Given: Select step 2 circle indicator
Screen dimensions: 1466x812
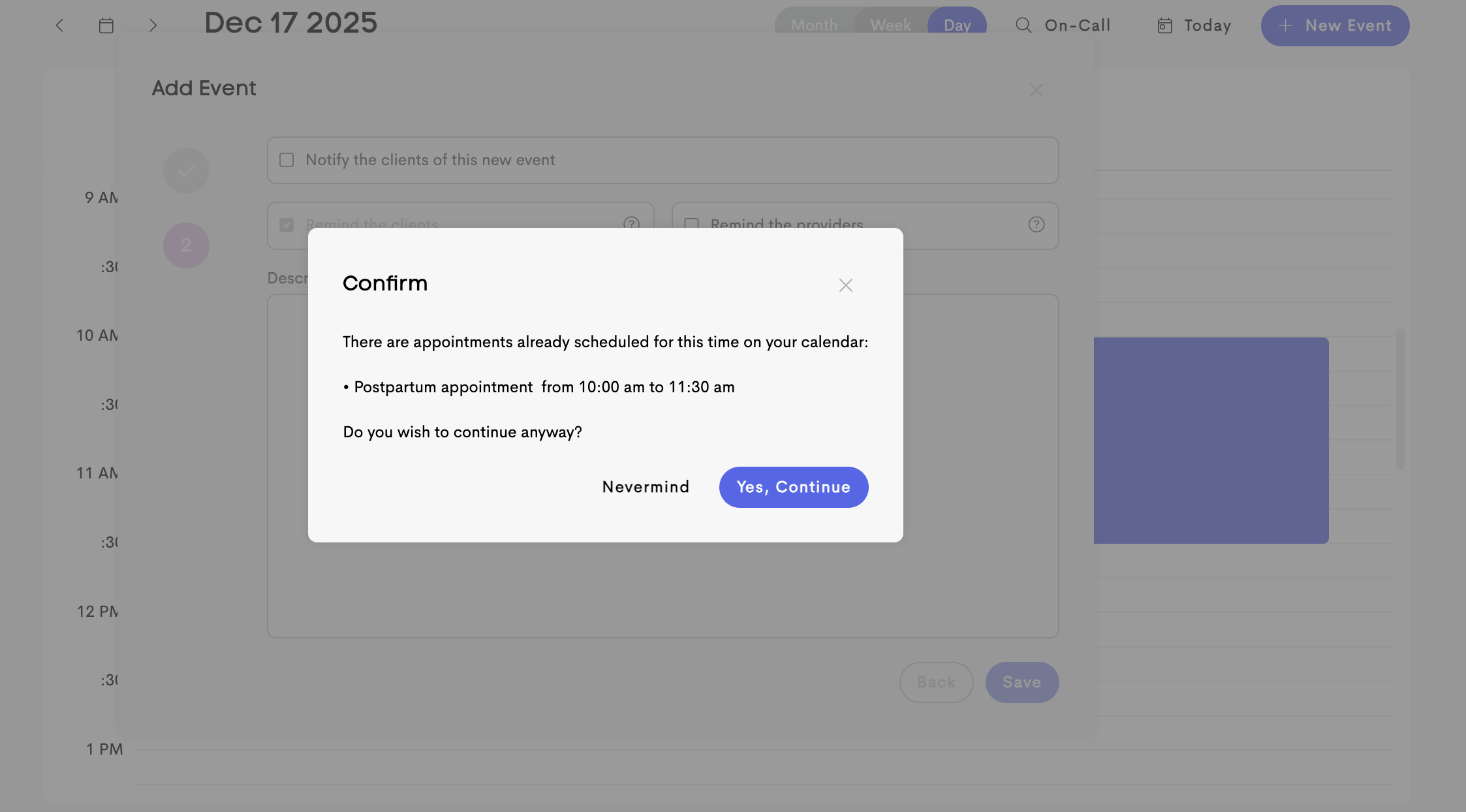Looking at the screenshot, I should tap(186, 245).
